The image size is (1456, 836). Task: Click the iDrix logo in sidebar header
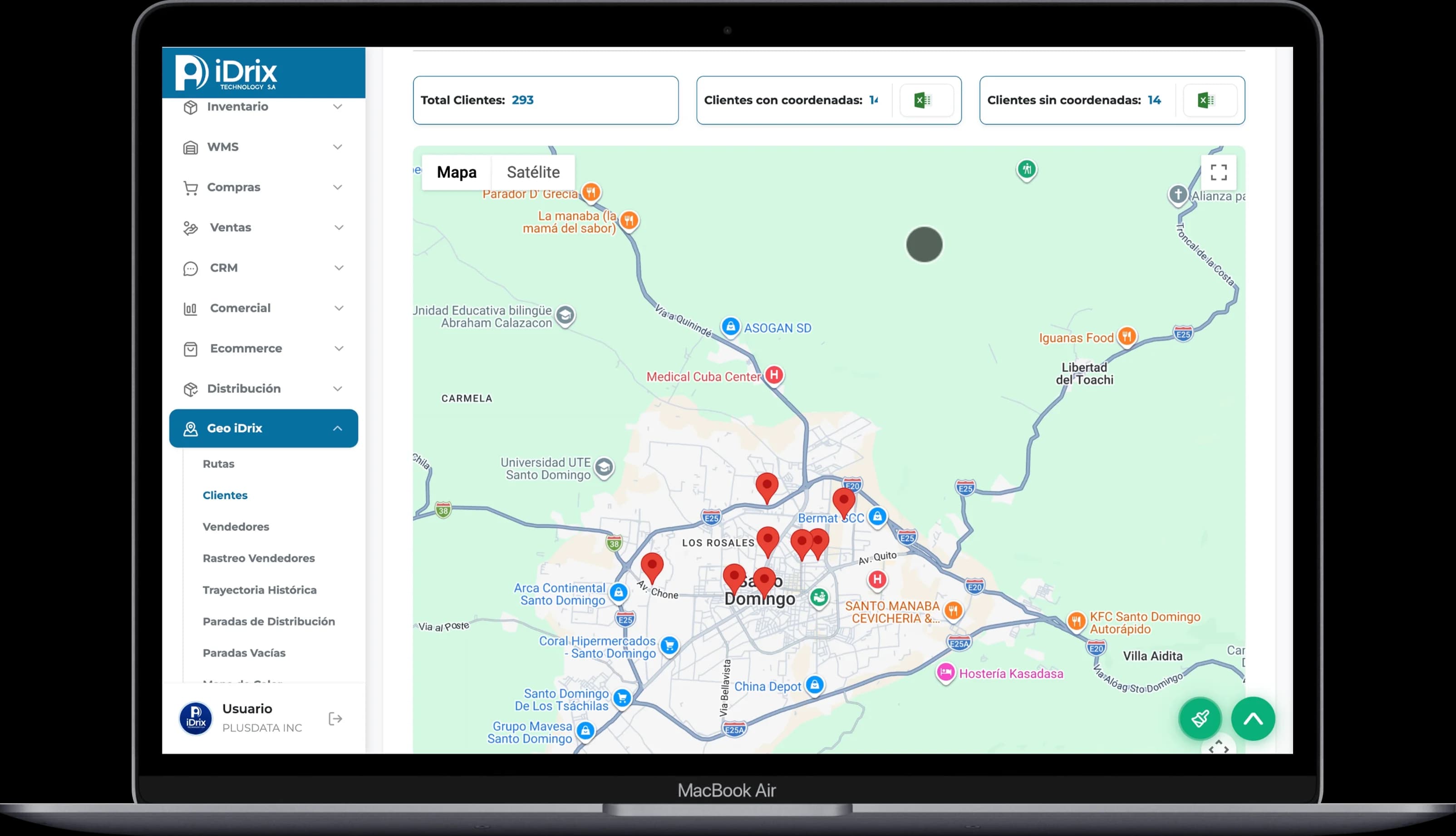(x=226, y=73)
